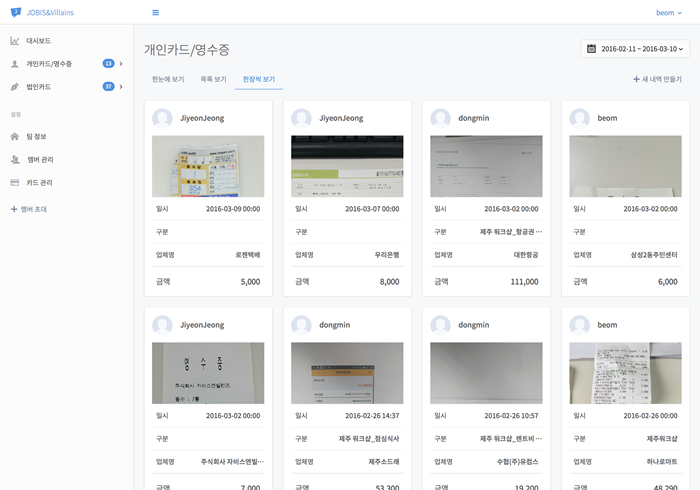Image resolution: width=700 pixels, height=490 pixels.
Task: Click the amount 5,000
Action: point(250,282)
